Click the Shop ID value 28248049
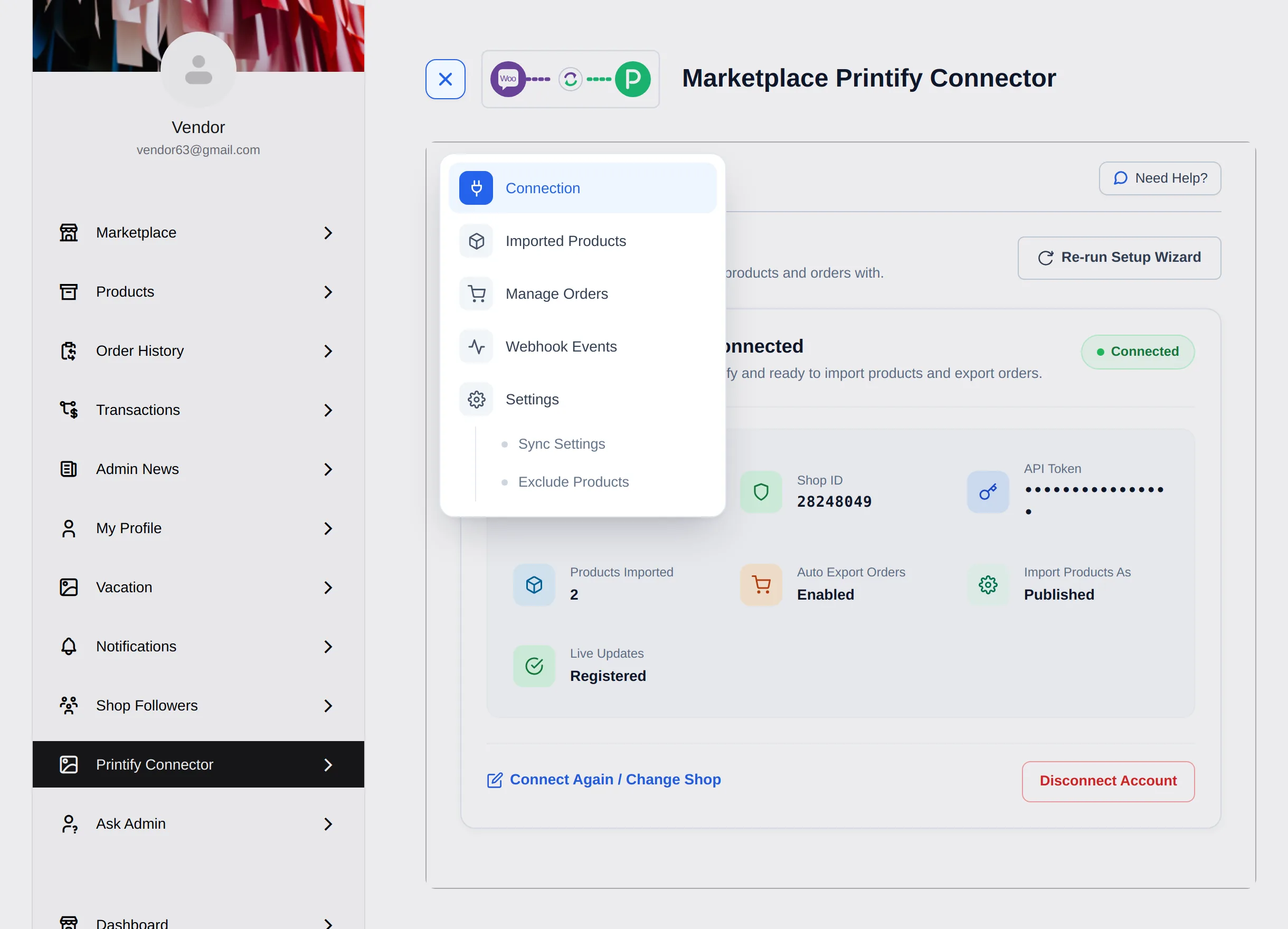 [834, 501]
